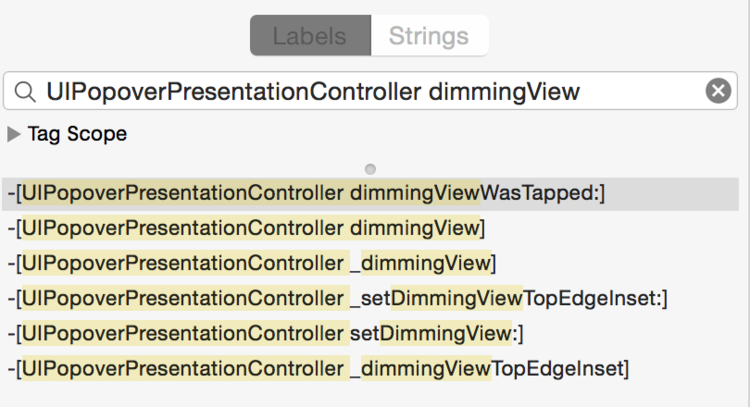750x407 pixels.
Task: Expand the Tag Scope disclosure triangle
Action: point(14,134)
